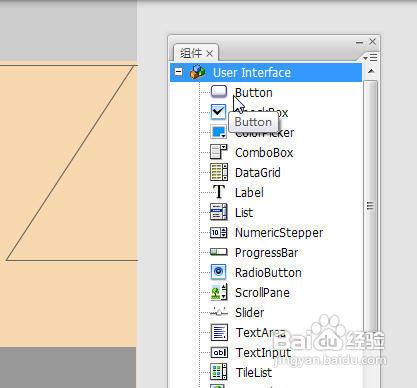Image resolution: width=417 pixels, height=388 pixels.
Task: Click the NumericStepper component icon
Action: [219, 232]
